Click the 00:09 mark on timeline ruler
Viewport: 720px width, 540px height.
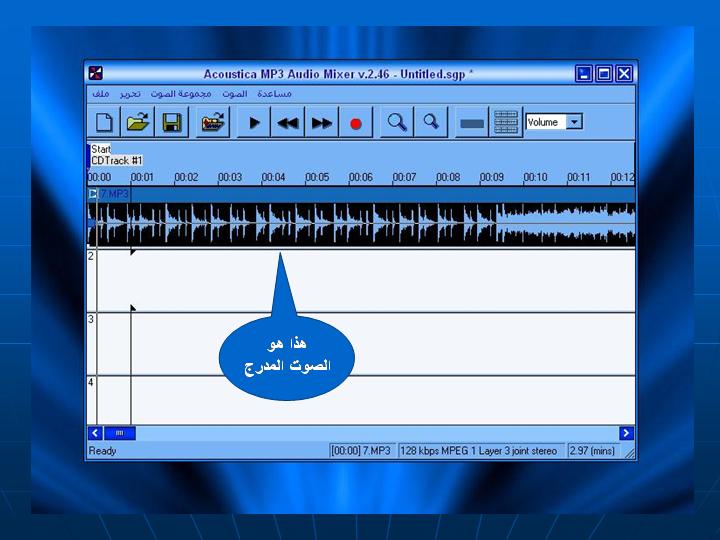pyautogui.click(x=491, y=177)
